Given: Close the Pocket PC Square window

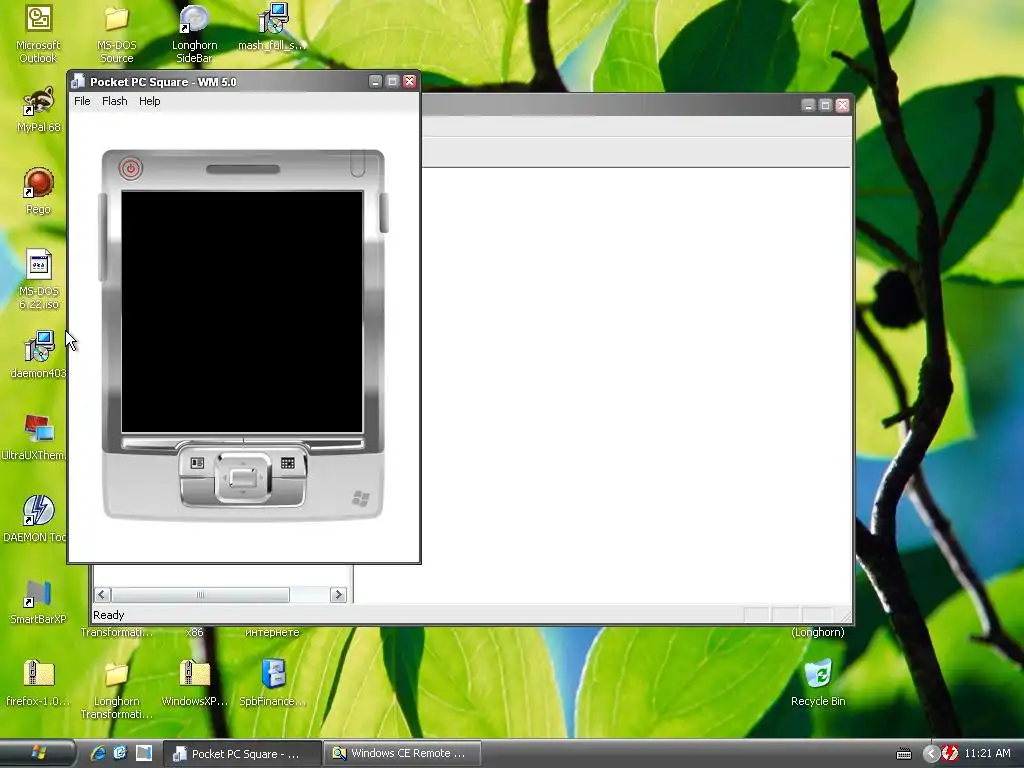Looking at the screenshot, I should (409, 81).
